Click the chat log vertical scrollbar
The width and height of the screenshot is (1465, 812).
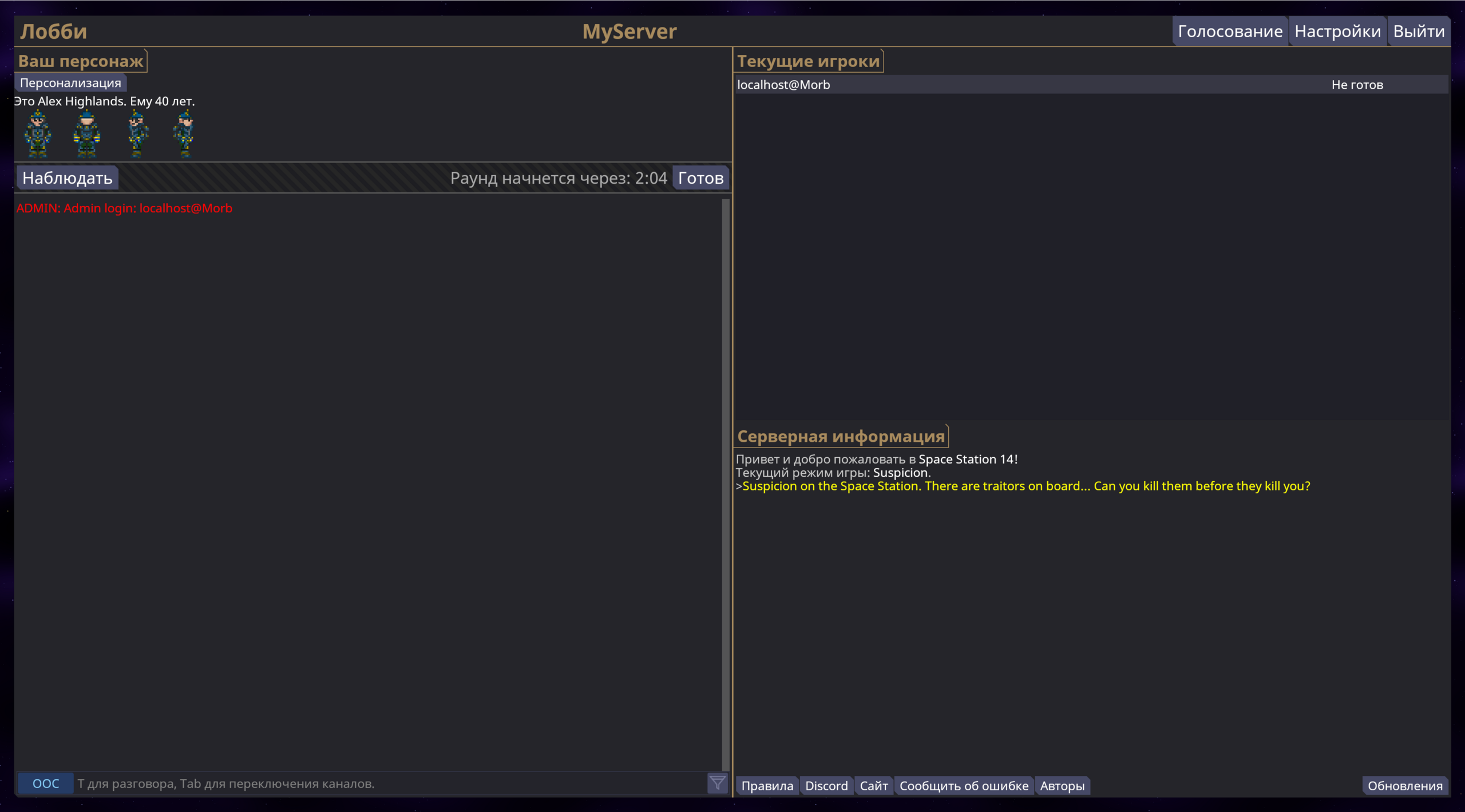pyautogui.click(x=725, y=484)
